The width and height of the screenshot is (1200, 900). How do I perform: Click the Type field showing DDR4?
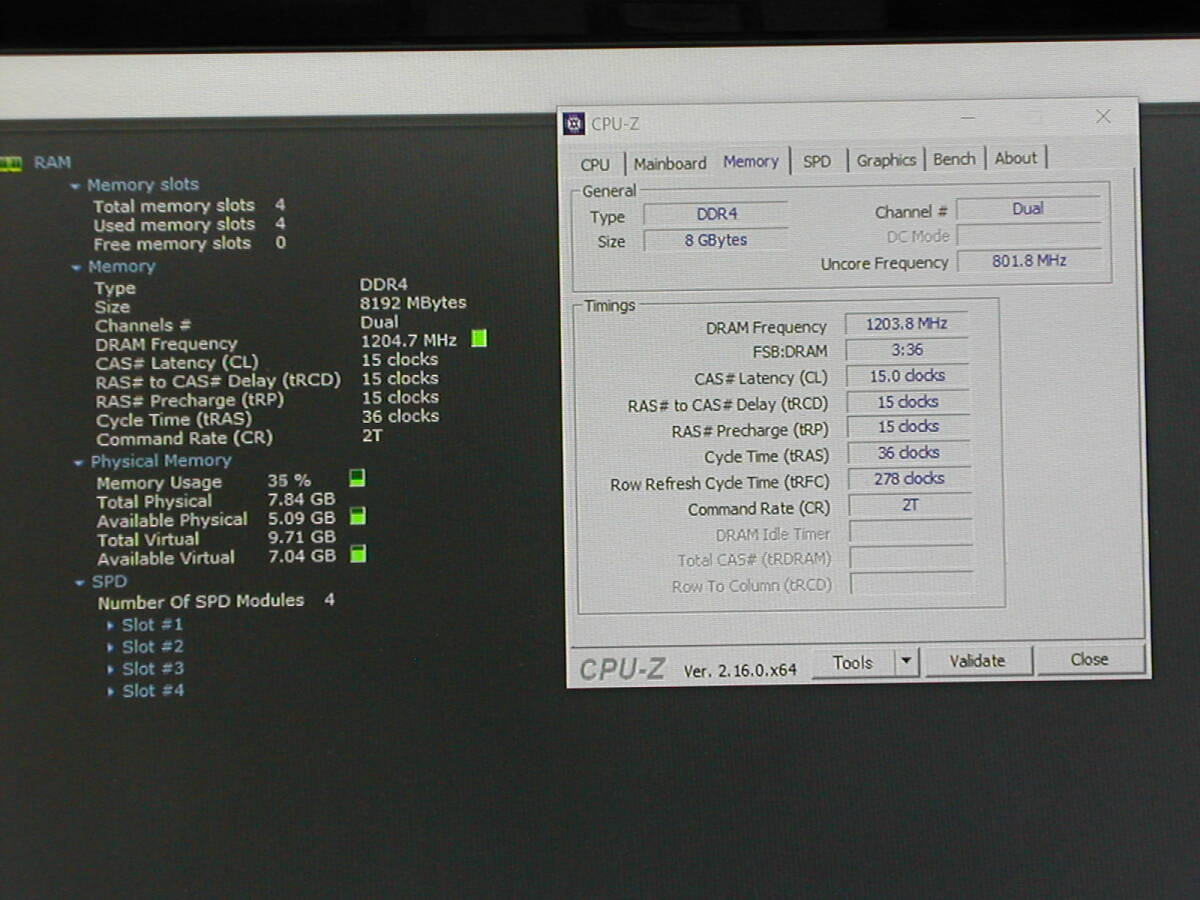[716, 214]
